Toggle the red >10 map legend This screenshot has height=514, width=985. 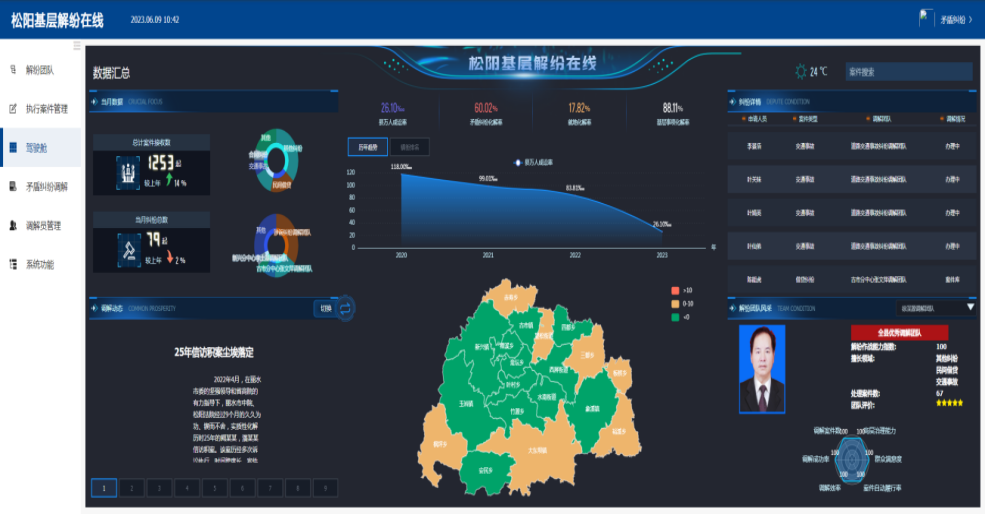(677, 290)
